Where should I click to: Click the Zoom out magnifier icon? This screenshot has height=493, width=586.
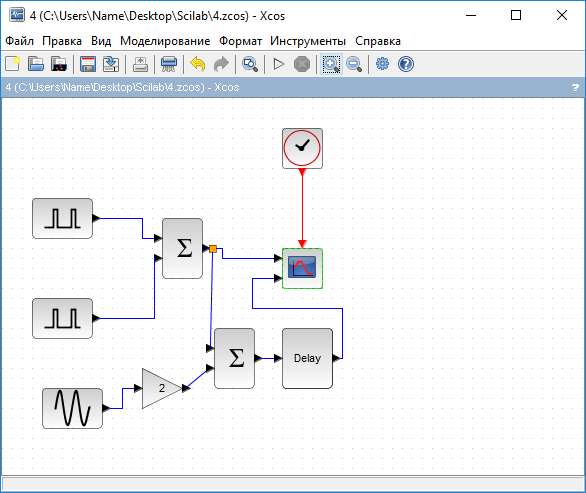354,64
